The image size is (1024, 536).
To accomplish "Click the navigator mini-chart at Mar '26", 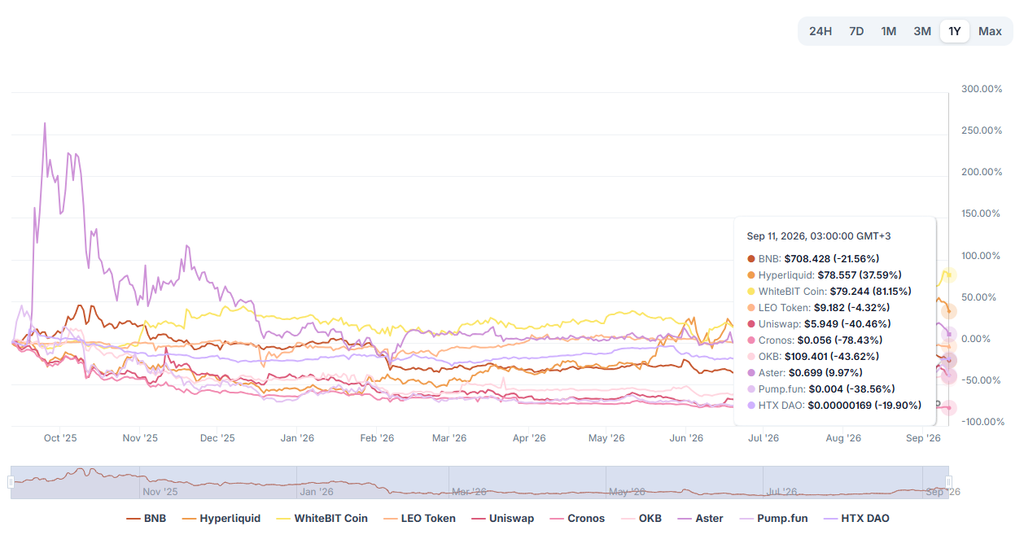I will point(469,492).
